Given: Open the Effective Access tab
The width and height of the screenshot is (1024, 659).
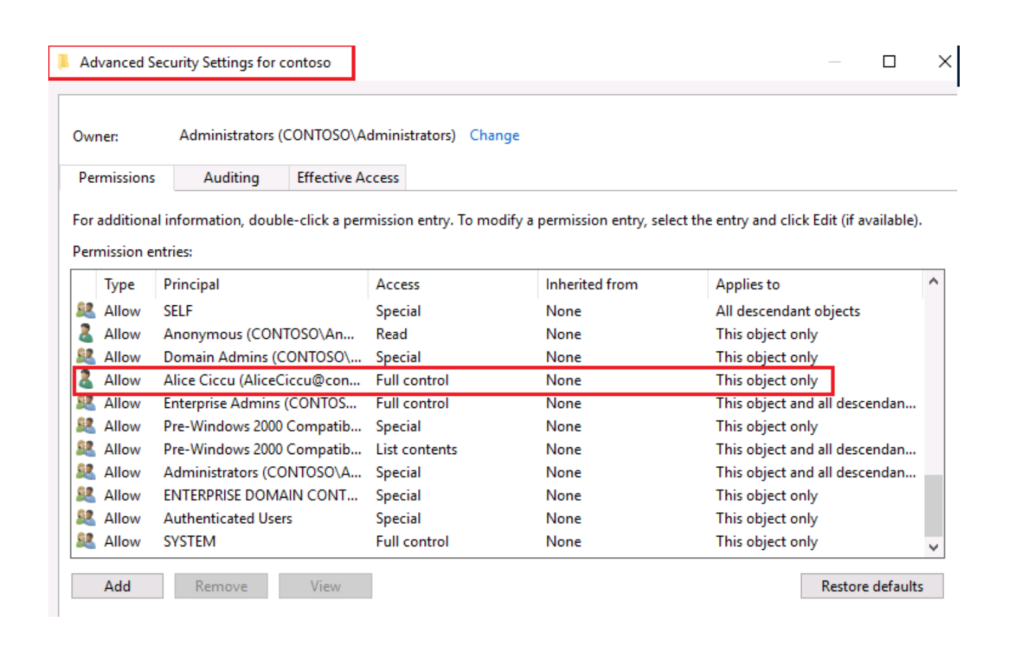Looking at the screenshot, I should point(347,178).
